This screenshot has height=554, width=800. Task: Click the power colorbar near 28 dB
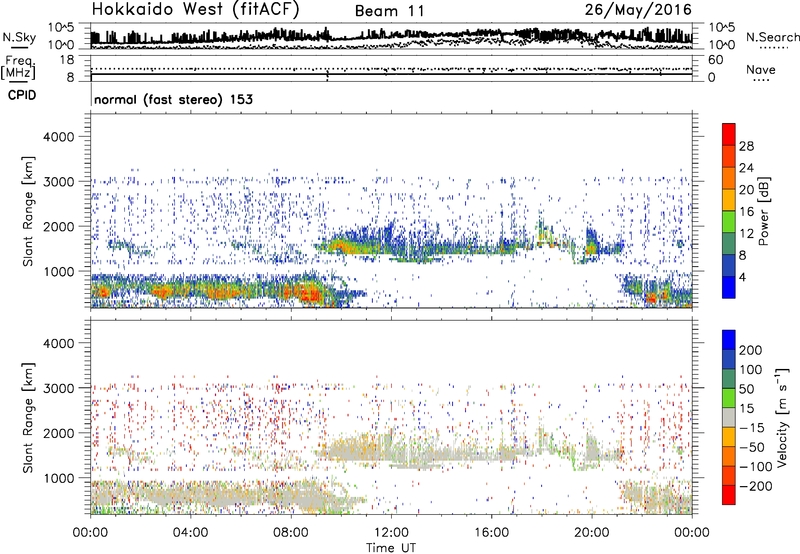click(729, 146)
